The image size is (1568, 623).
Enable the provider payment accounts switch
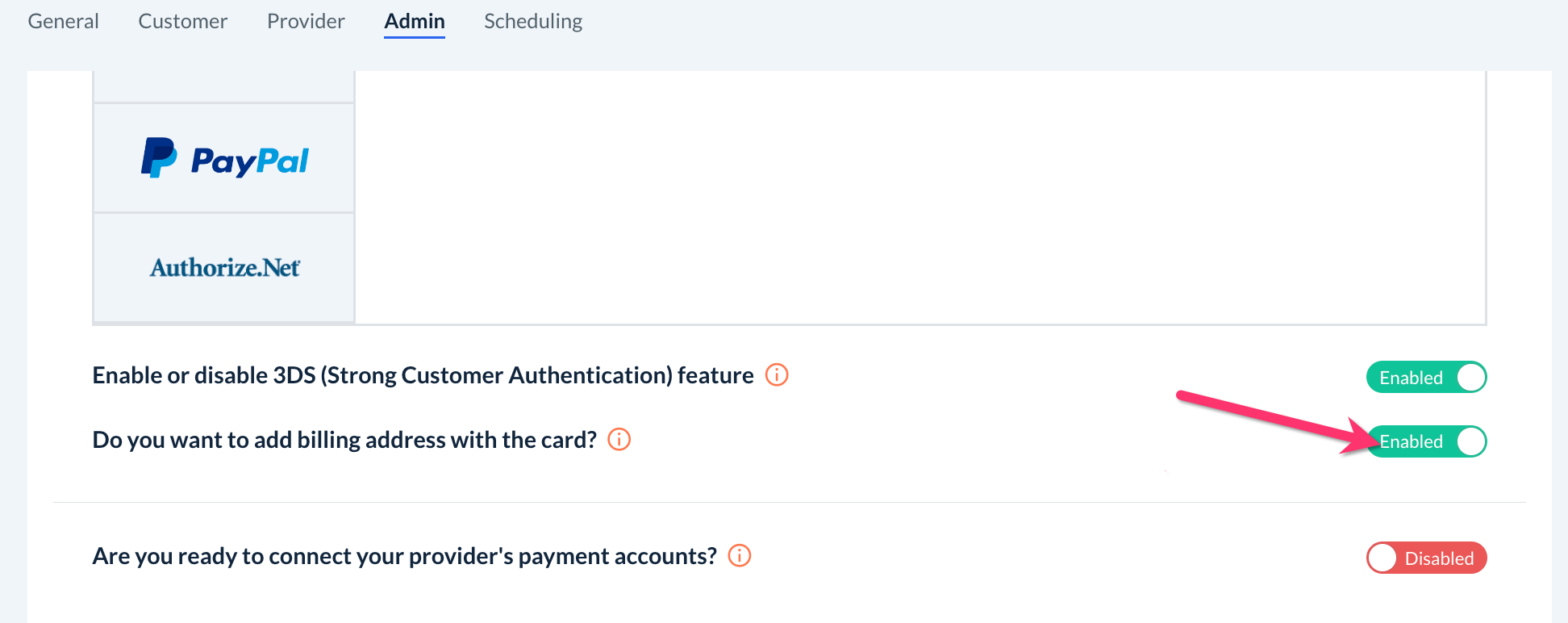(x=1426, y=558)
